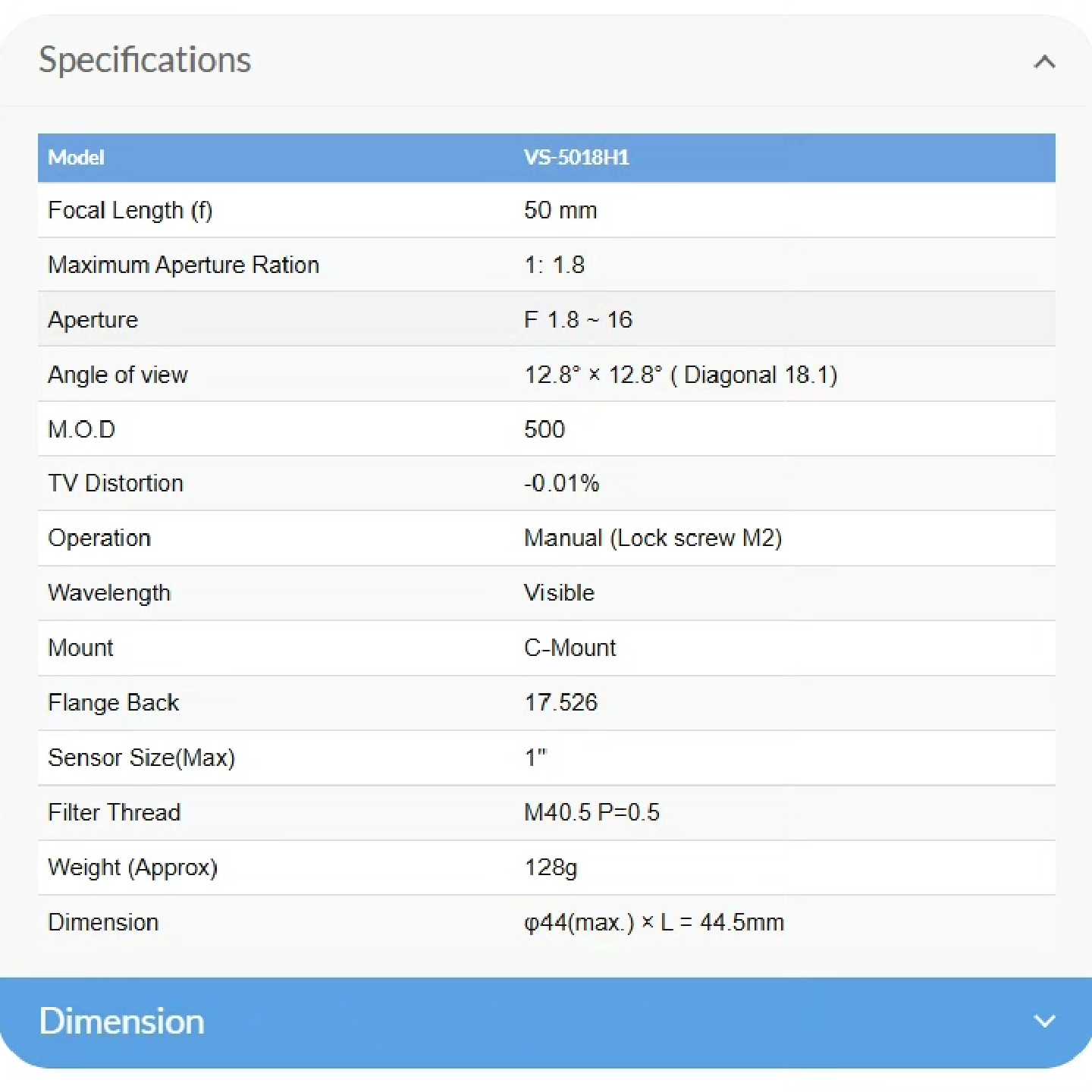This screenshot has height=1092, width=1092.
Task: Click the Sensor Size(Max) label
Action: [141, 758]
